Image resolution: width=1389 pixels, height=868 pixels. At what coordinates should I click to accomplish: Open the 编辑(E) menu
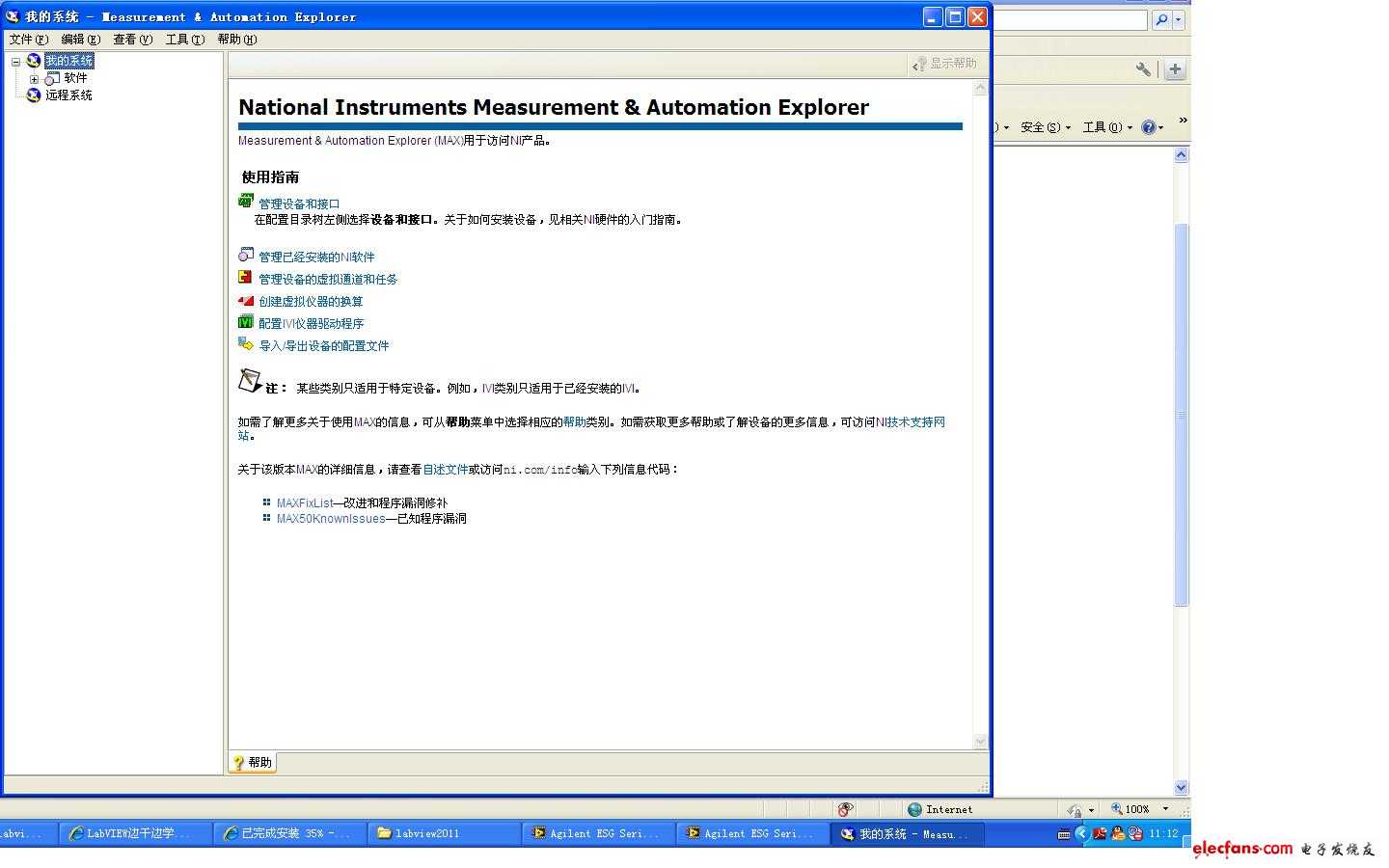pos(80,40)
